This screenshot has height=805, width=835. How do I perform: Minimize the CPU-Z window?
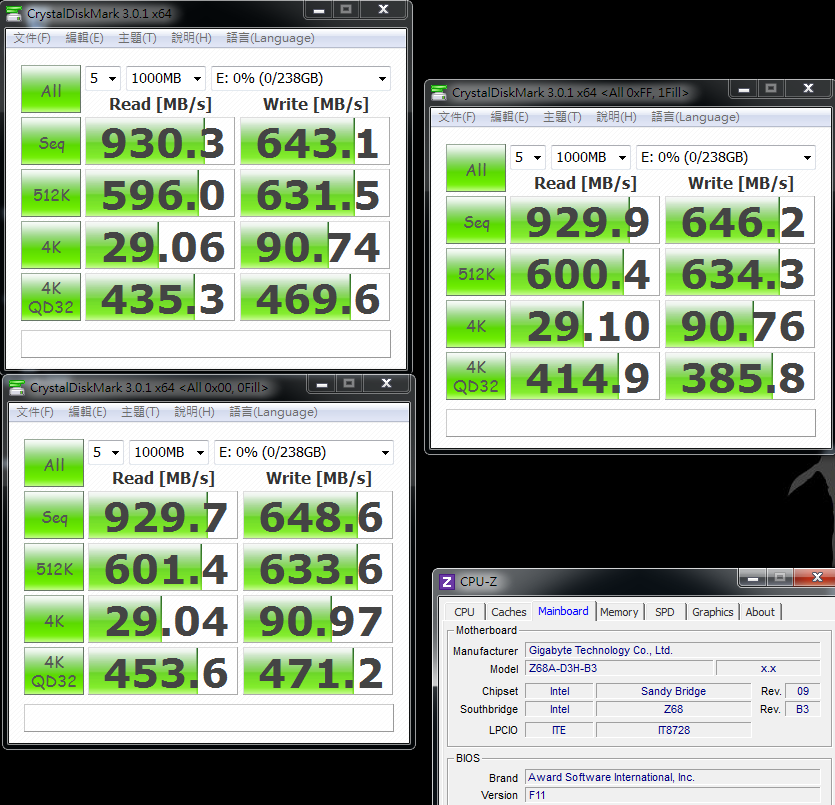click(752, 578)
